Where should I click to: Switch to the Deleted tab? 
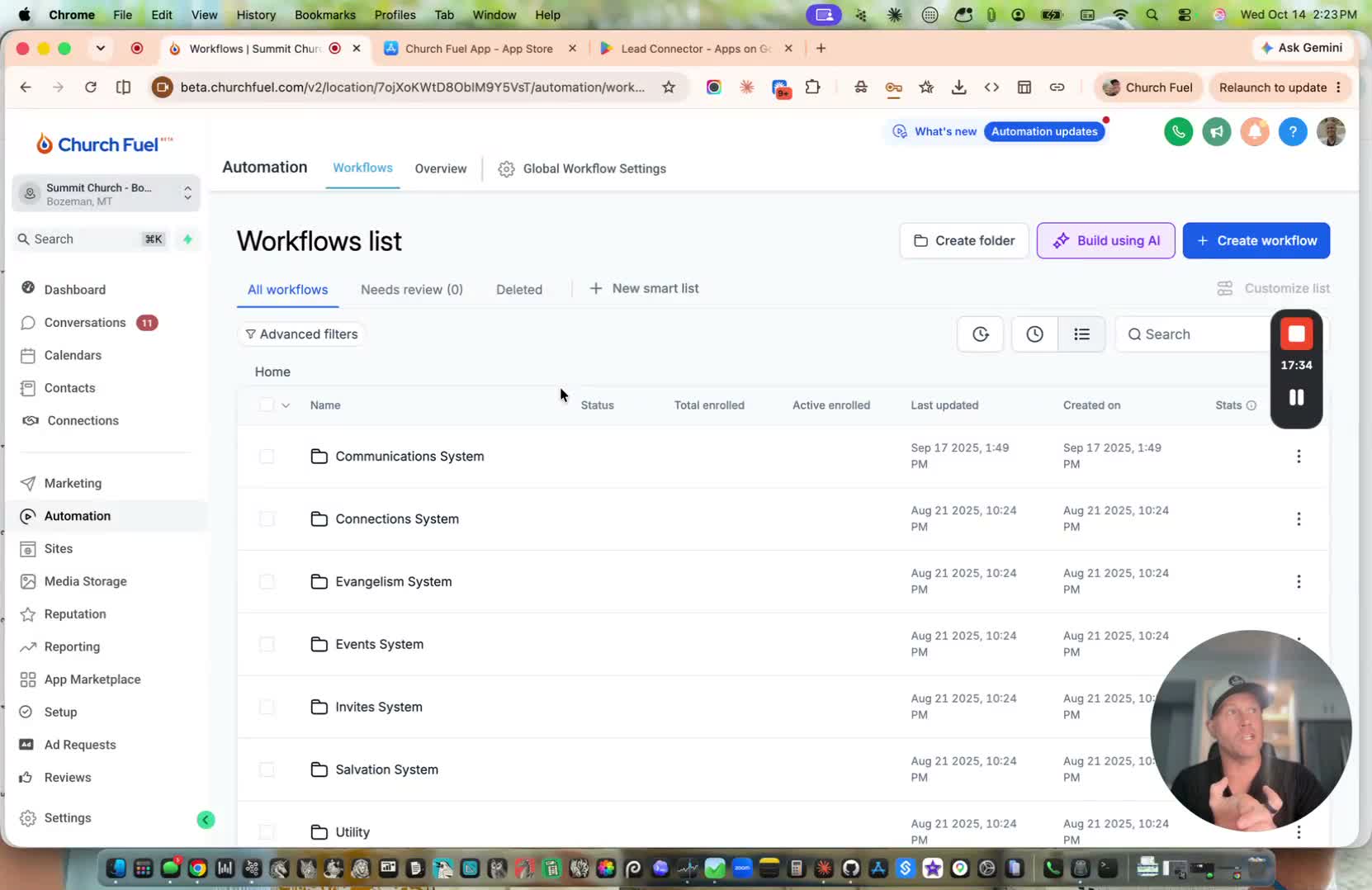[519, 290]
